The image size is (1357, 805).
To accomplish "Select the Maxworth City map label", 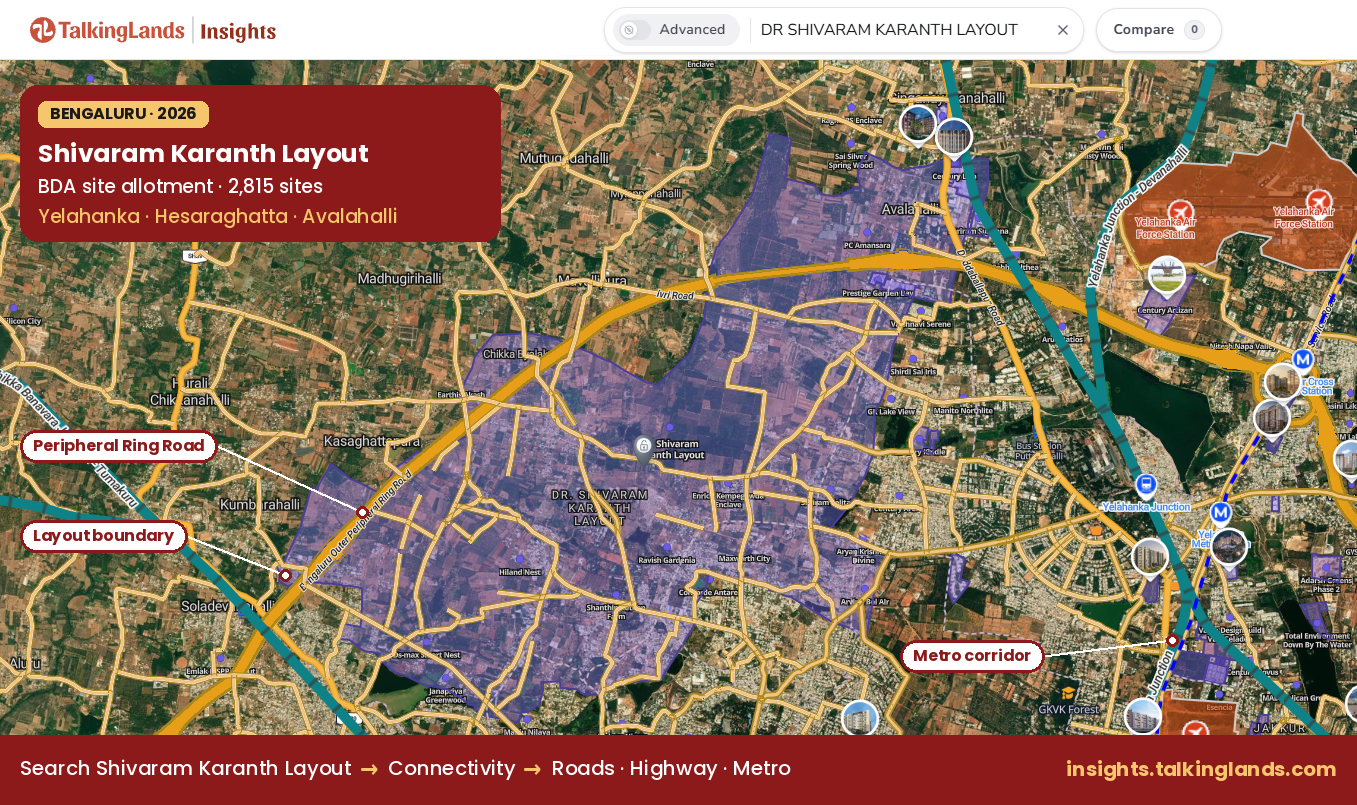I will 745,559.
